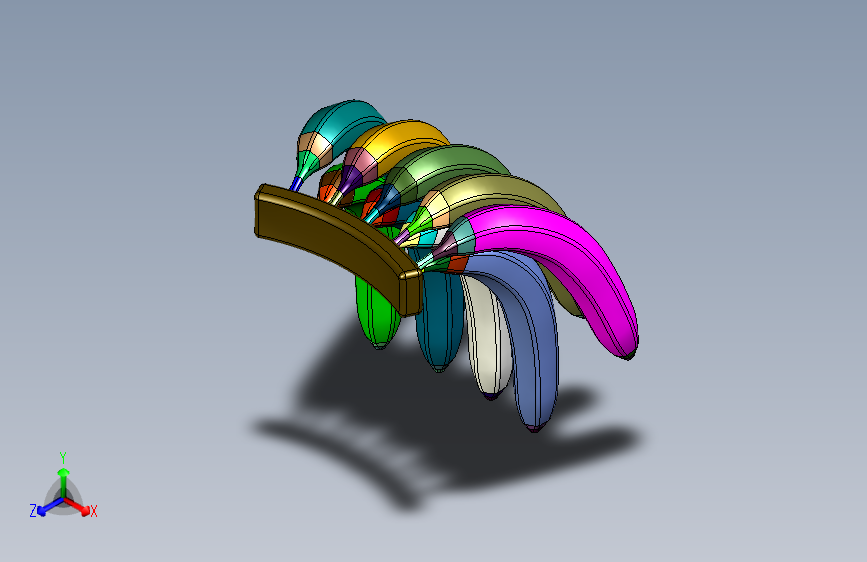Click the red X axis of the orientation triad

[x=77, y=506]
